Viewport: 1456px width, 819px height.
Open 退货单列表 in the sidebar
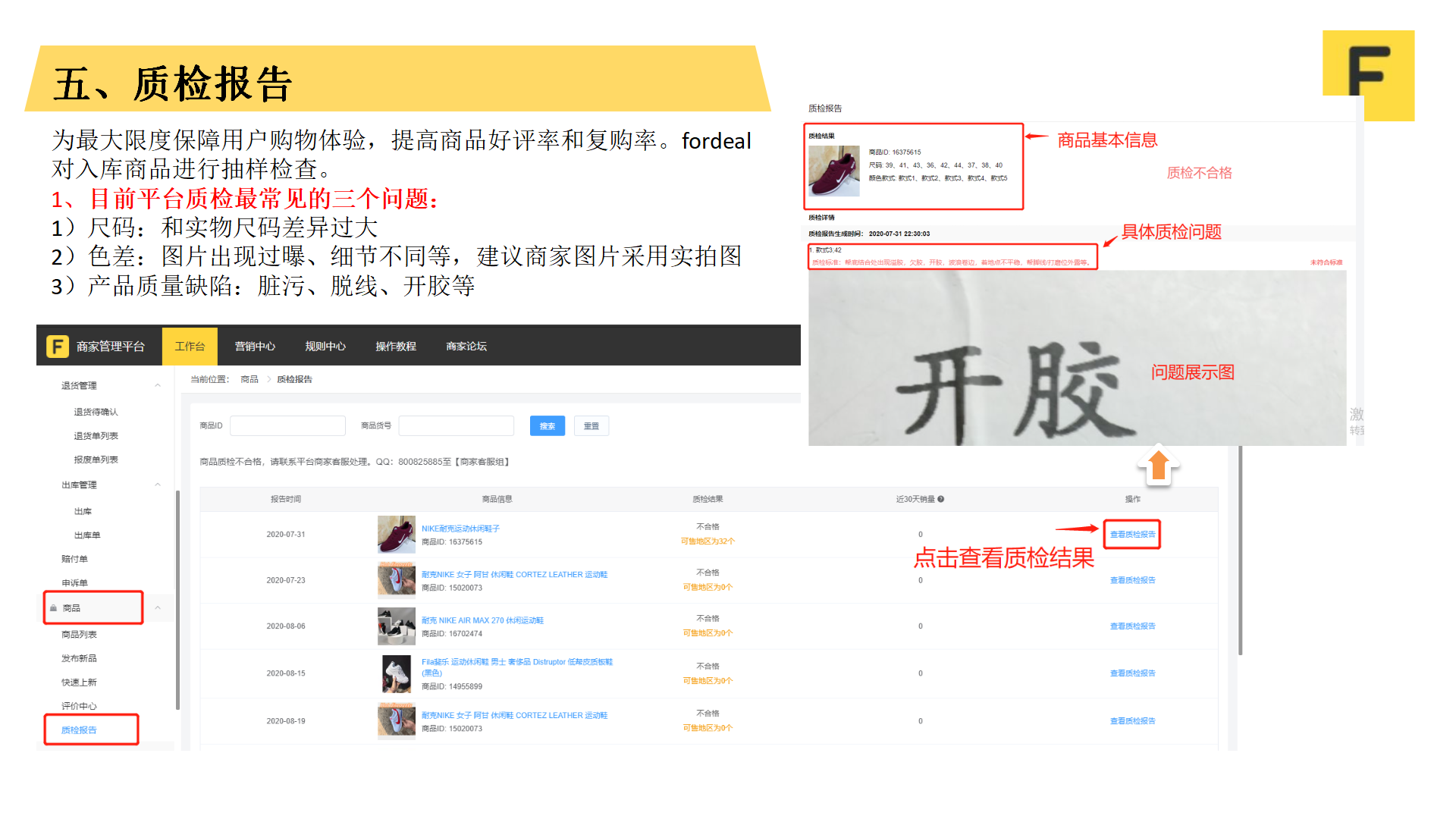click(x=96, y=436)
